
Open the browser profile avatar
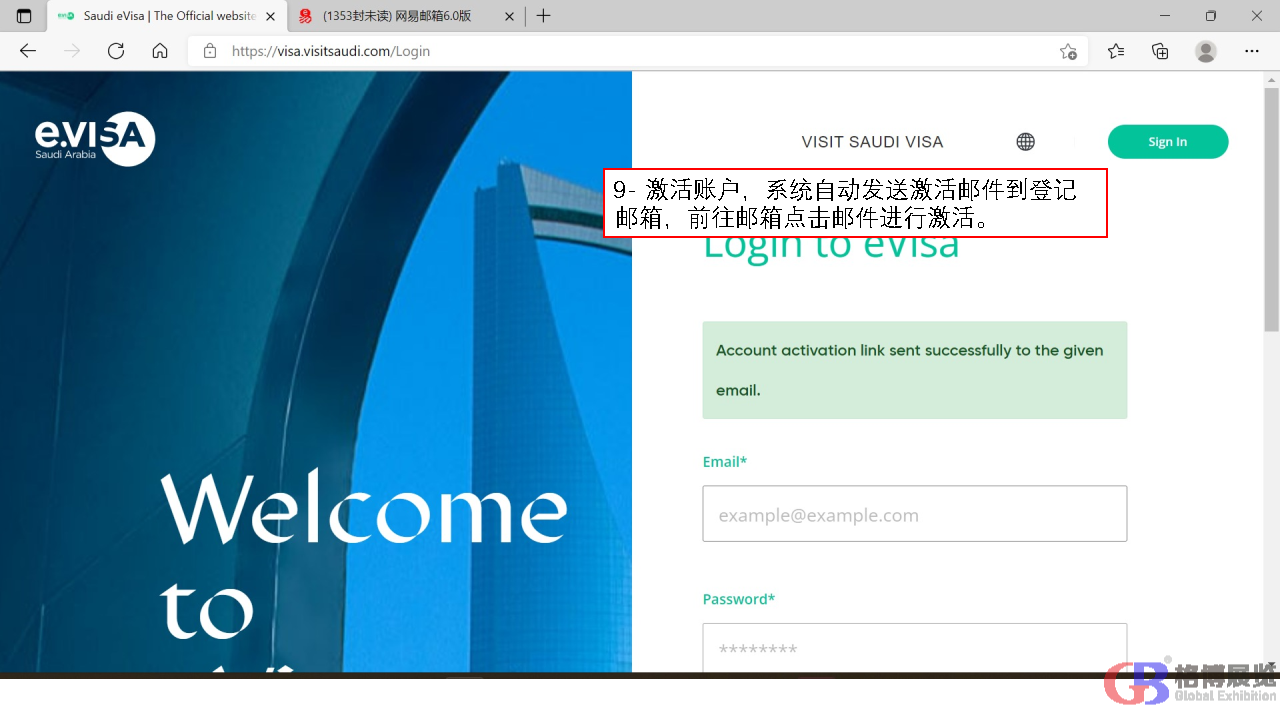(1206, 51)
